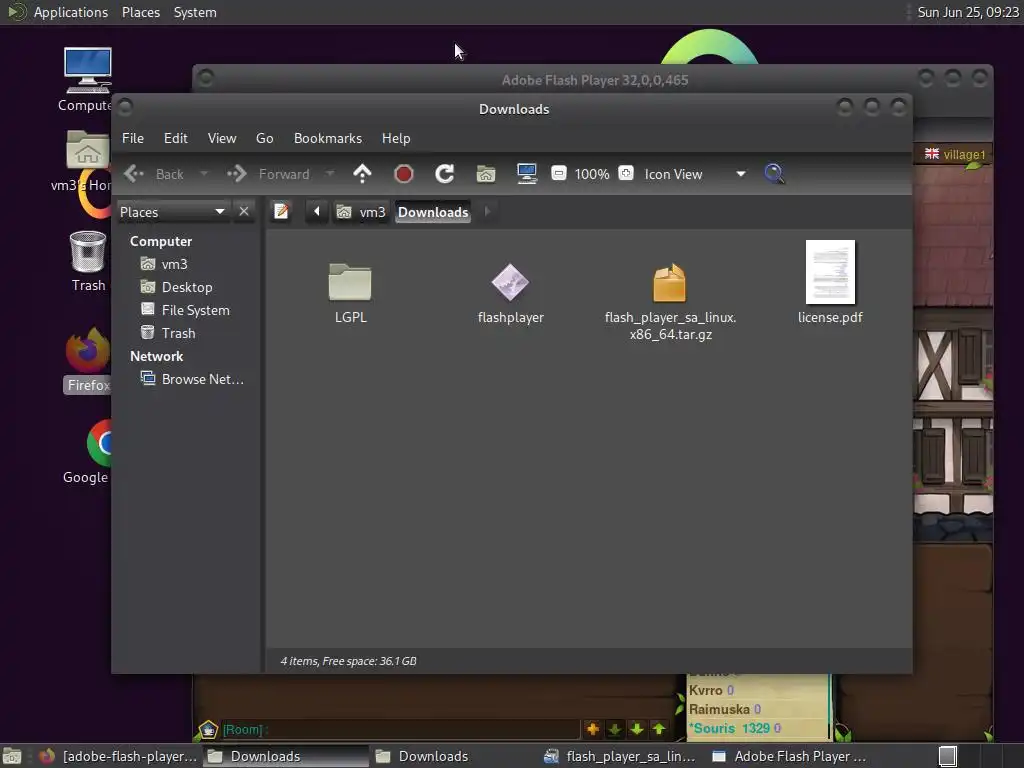Image resolution: width=1024 pixels, height=768 pixels.
Task: Click the red Stop loading icon
Action: tap(404, 174)
